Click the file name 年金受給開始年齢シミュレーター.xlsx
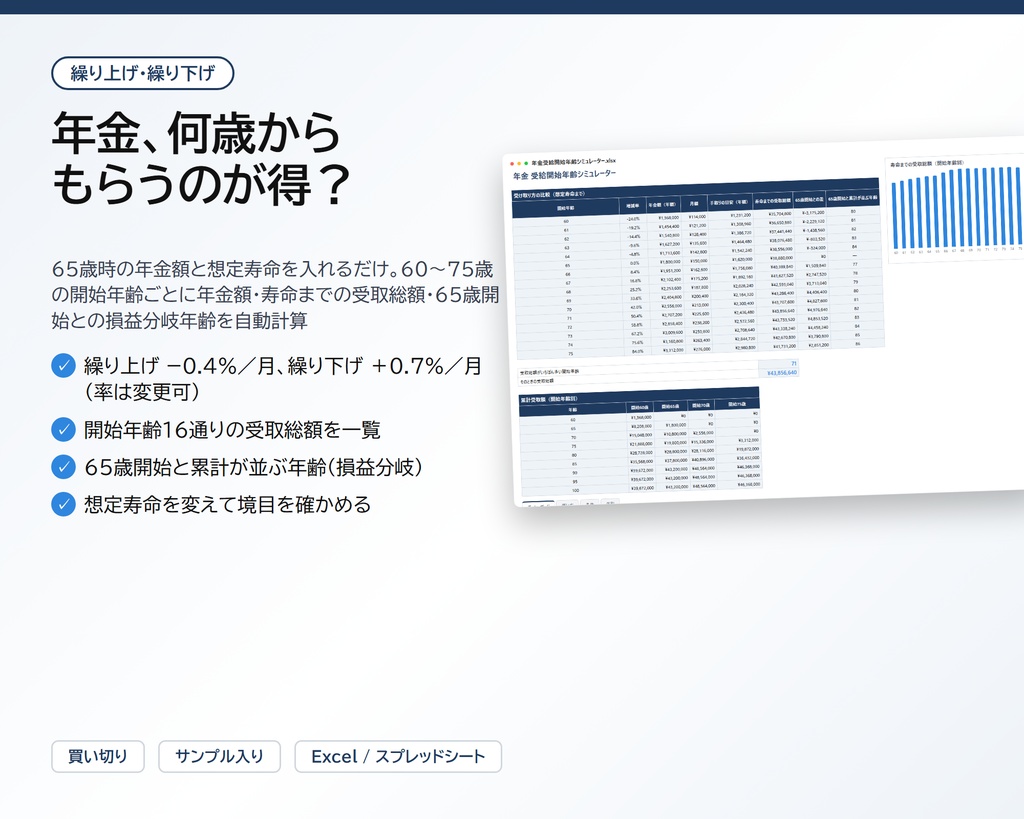This screenshot has height=819, width=1024. 573,161
